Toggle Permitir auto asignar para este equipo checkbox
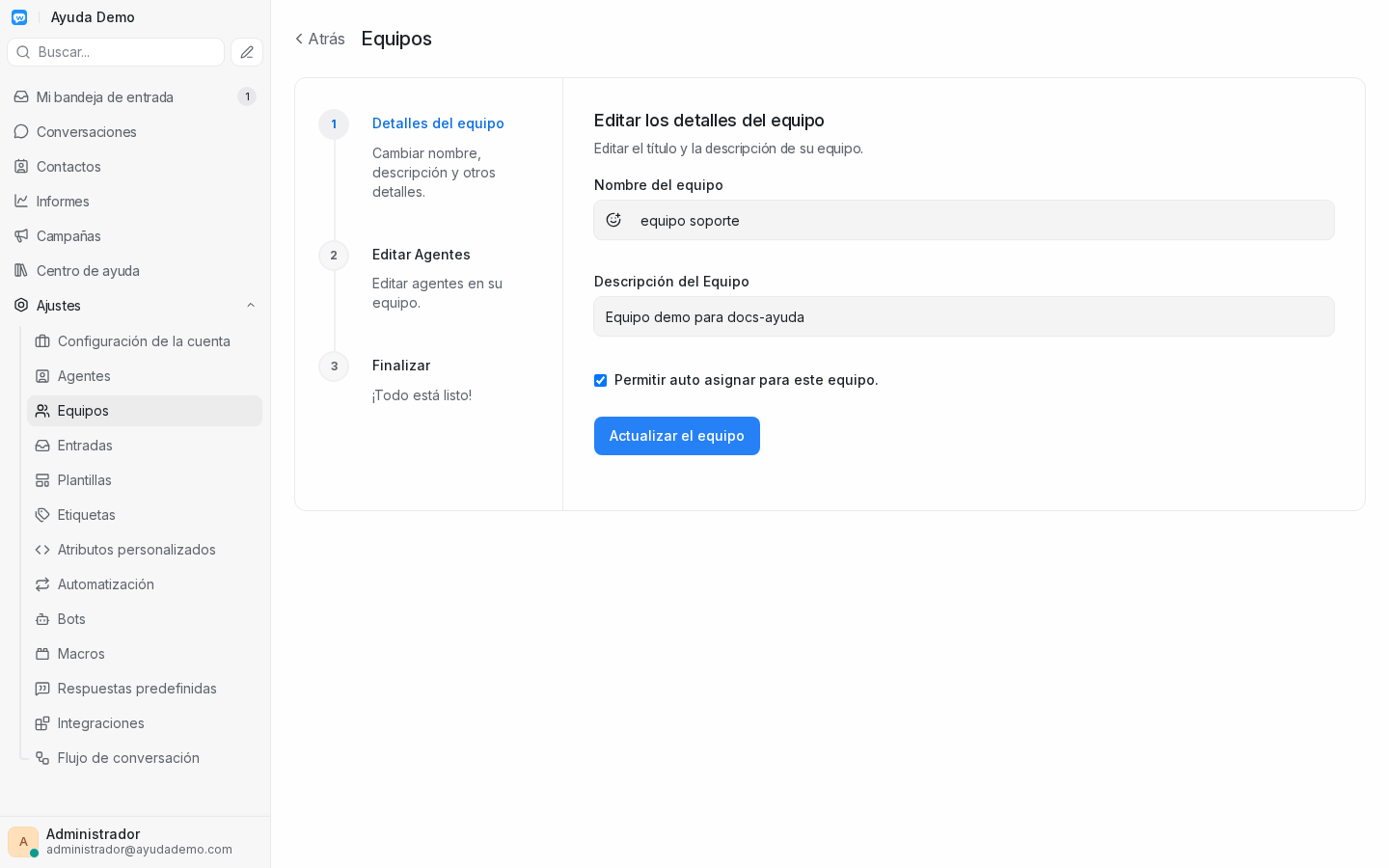Image resolution: width=1389 pixels, height=868 pixels. coord(600,380)
